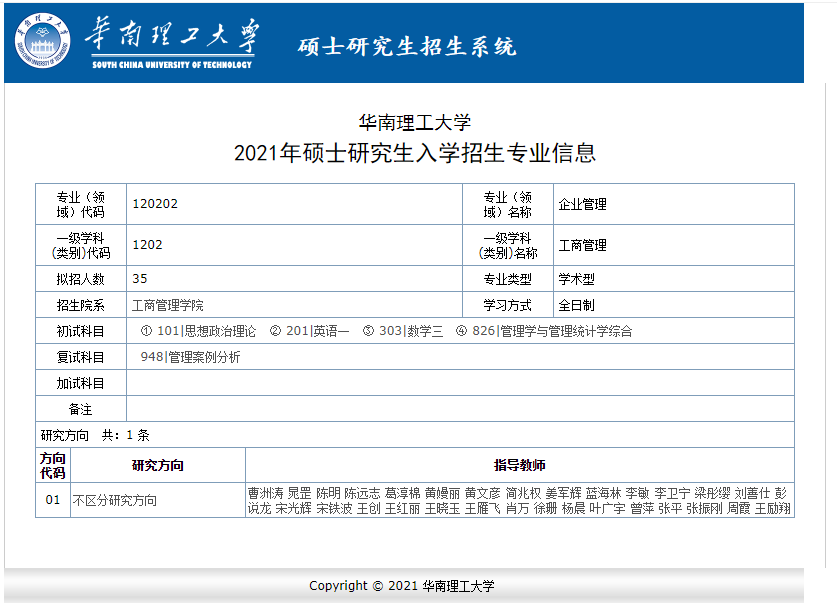Viewport: 837px width, 609px height.
Task: Select the major code value 120202
Action: (x=155, y=204)
